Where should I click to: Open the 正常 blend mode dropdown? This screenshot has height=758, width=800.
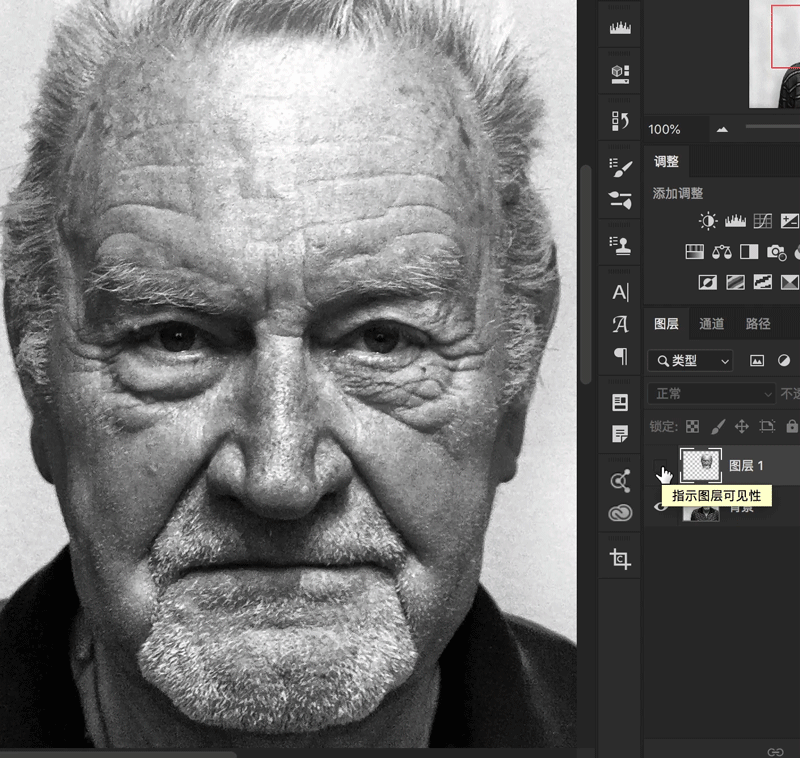point(712,394)
